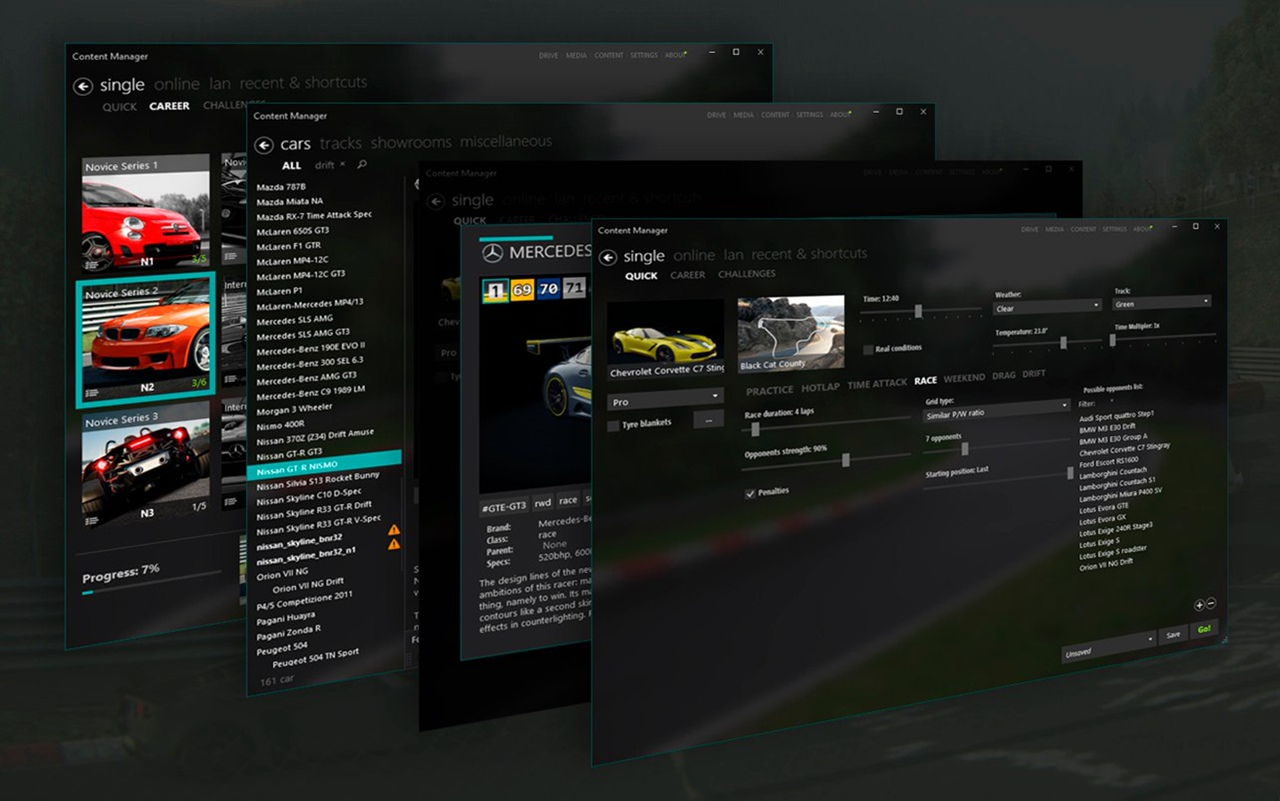Click the back arrow in the career window
Screen dimensions: 1280x801
pyautogui.click(x=83, y=87)
